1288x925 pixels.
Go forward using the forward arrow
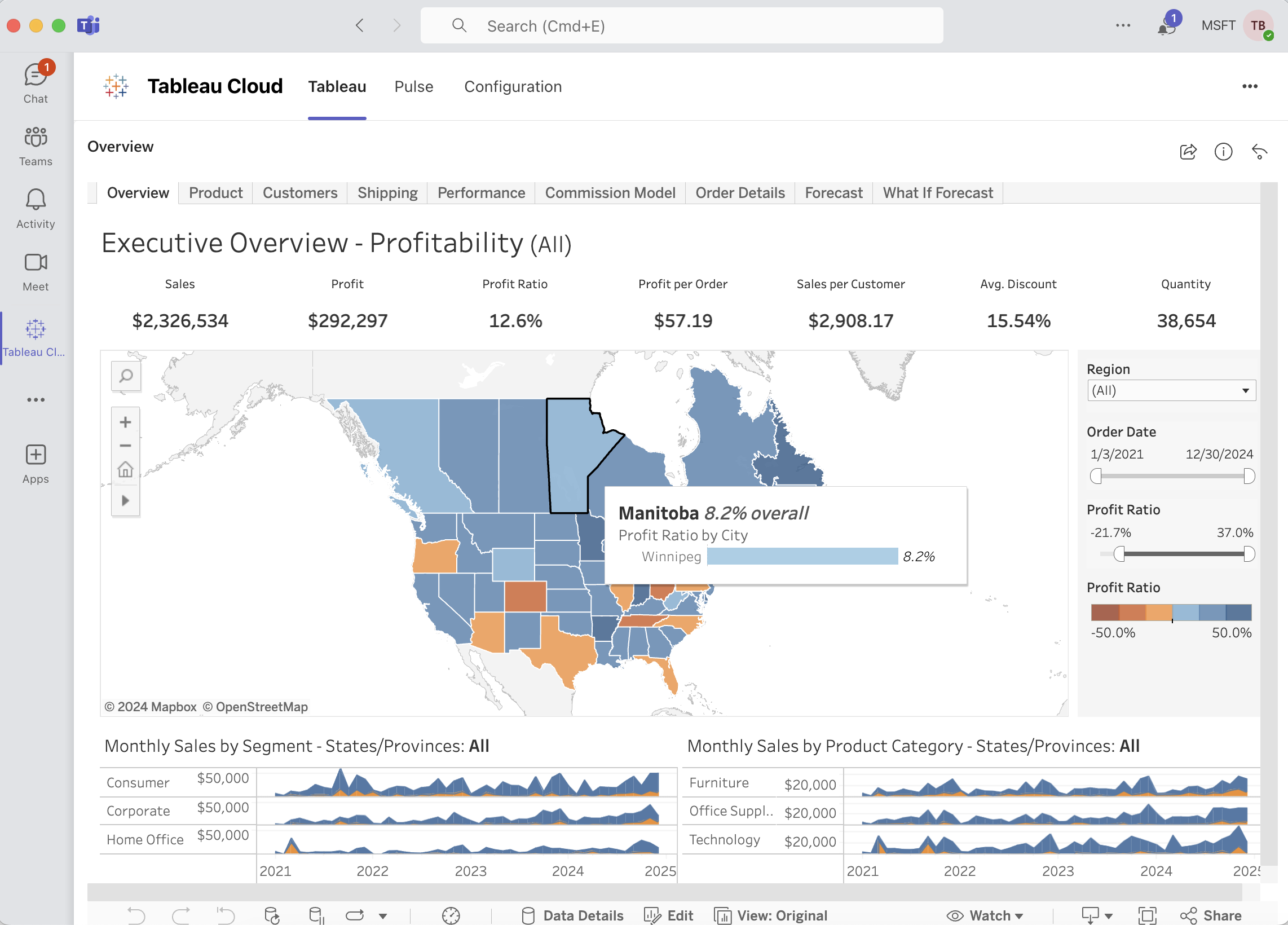(x=397, y=25)
